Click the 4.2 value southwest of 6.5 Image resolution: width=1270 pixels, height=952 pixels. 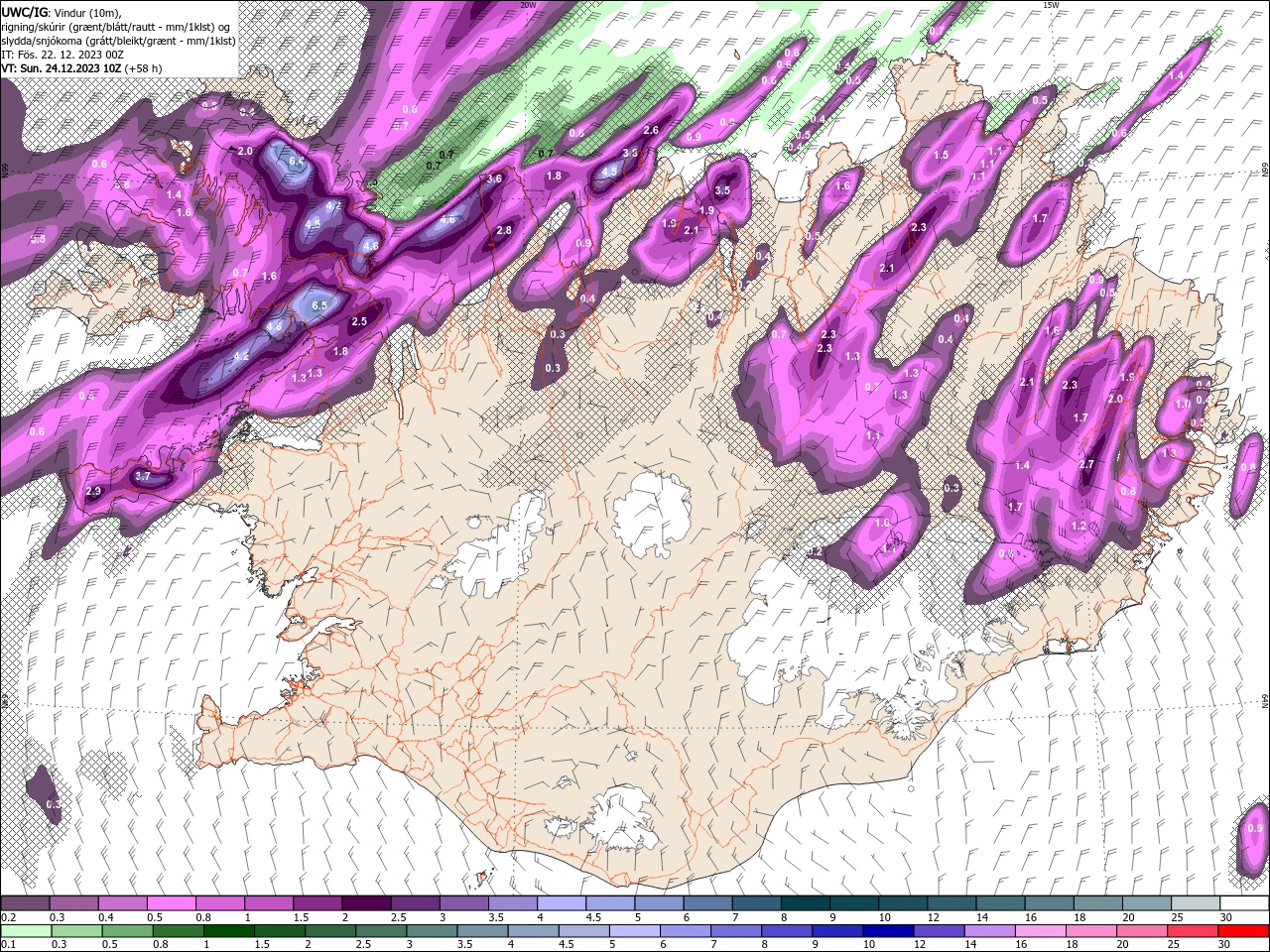click(x=241, y=356)
